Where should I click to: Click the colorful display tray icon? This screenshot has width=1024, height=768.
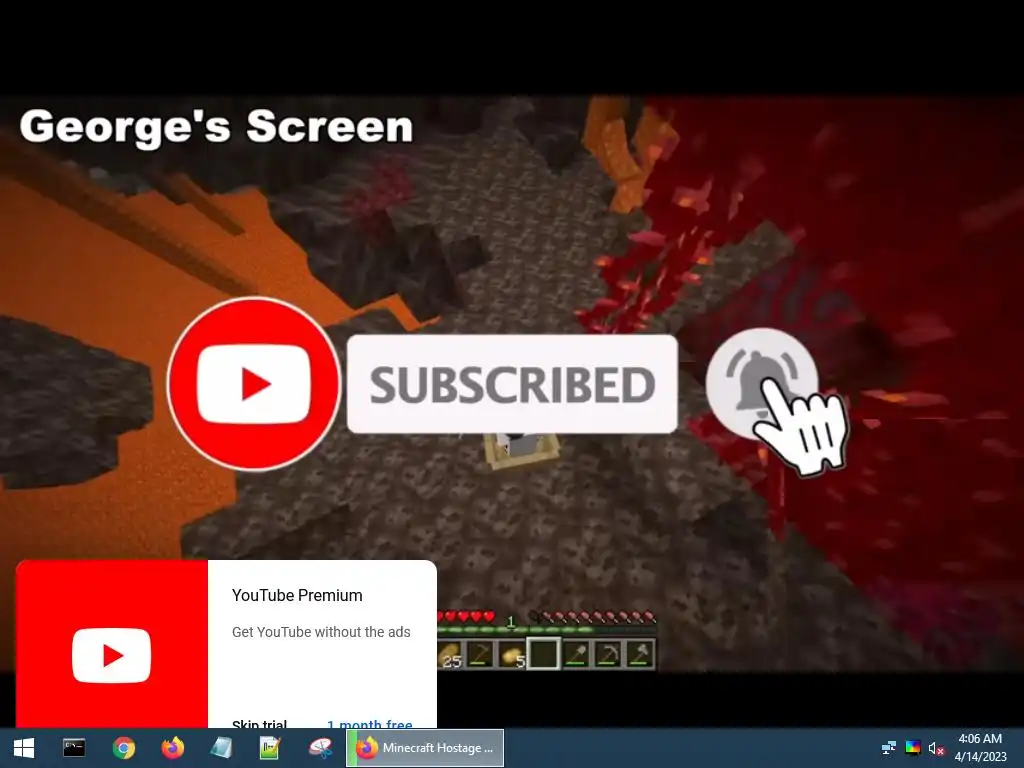coord(913,748)
